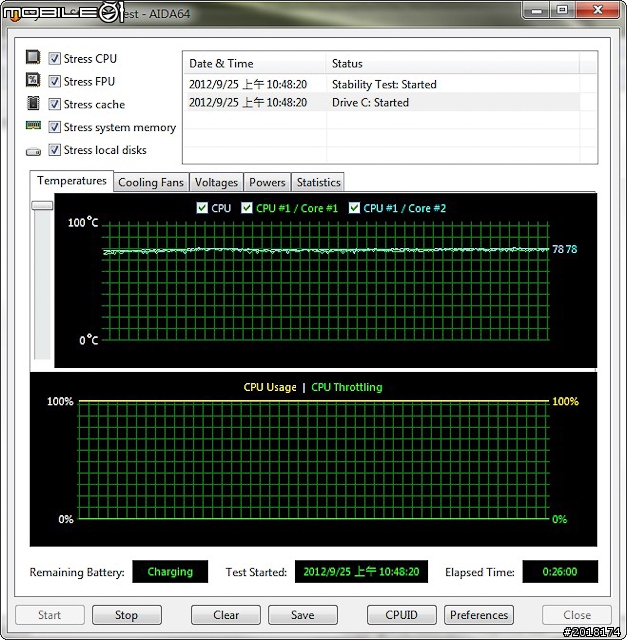The width and height of the screenshot is (627, 640).
Task: Click the cache chip icon beside Stress cache
Action: (x=33, y=103)
